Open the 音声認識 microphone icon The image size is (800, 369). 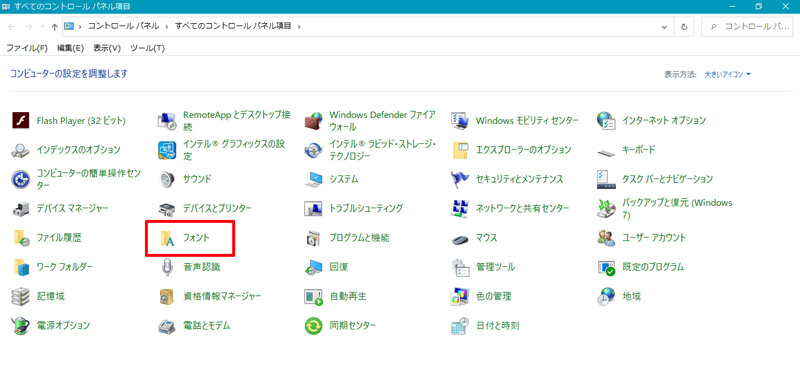(x=167, y=267)
